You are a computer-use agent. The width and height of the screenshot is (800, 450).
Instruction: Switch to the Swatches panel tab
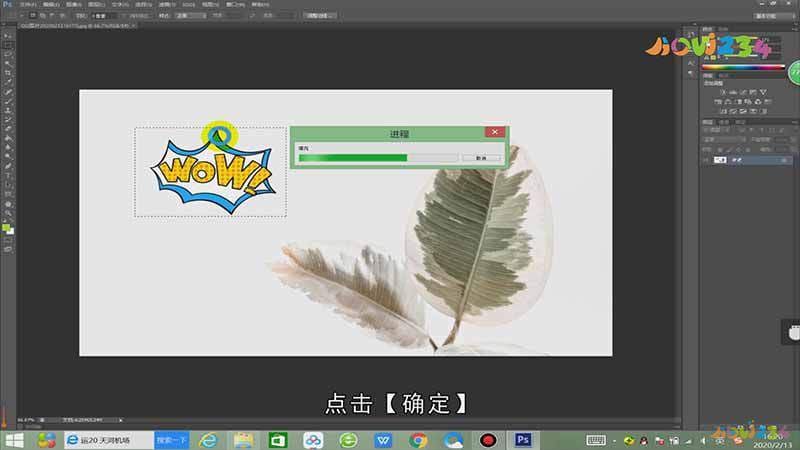(x=723, y=29)
